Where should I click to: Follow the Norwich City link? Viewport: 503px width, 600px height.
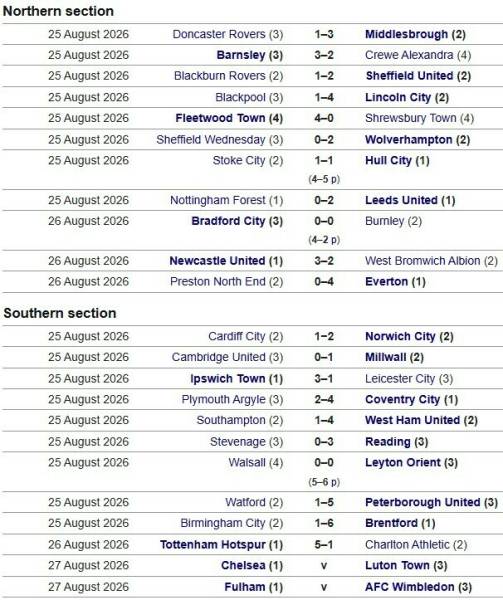click(x=400, y=336)
